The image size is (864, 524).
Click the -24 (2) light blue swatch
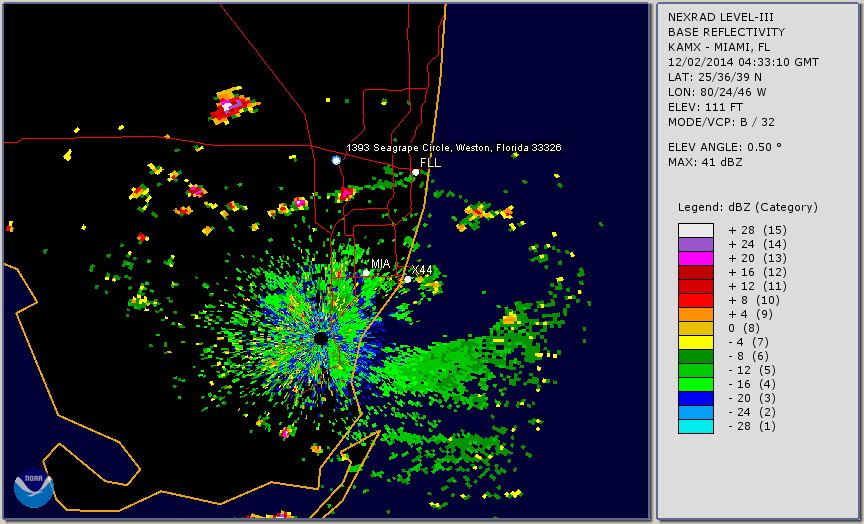(696, 413)
